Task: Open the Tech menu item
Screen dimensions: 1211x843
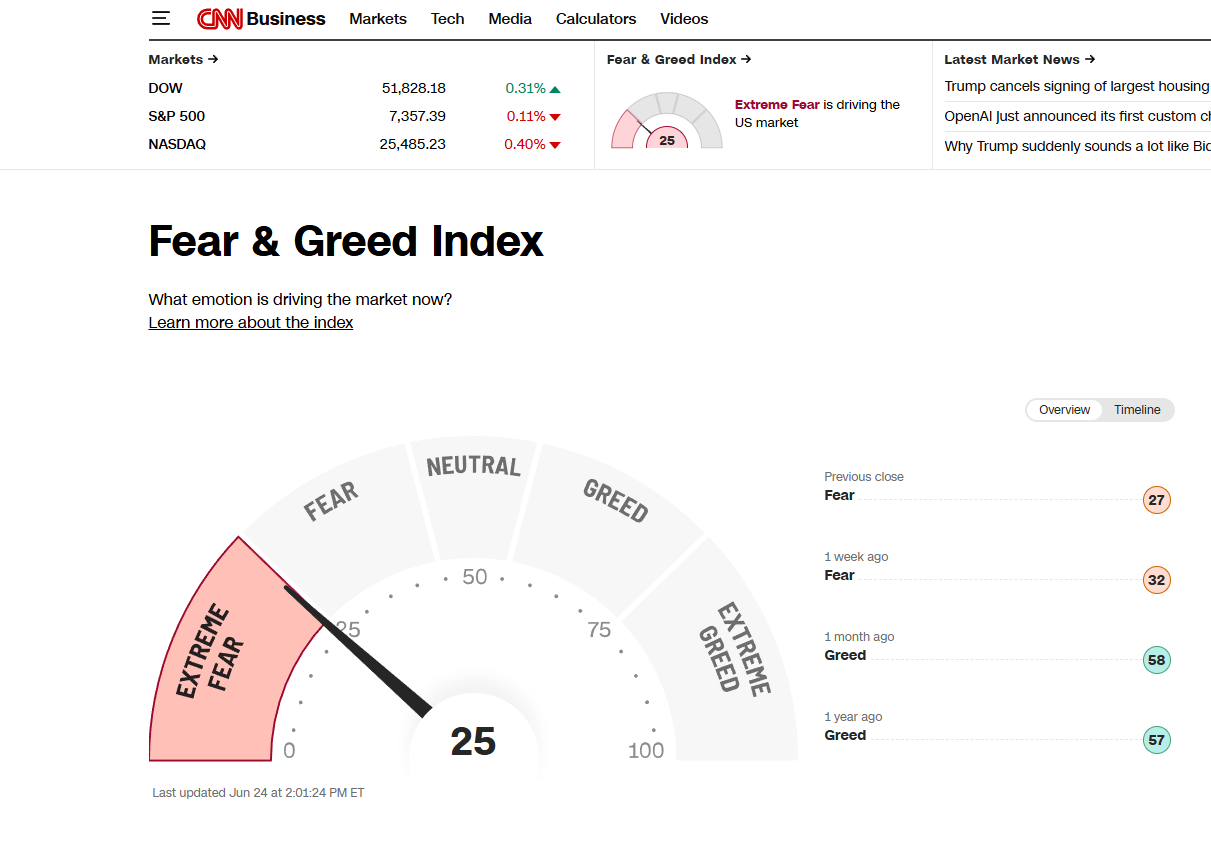Action: pyautogui.click(x=447, y=19)
